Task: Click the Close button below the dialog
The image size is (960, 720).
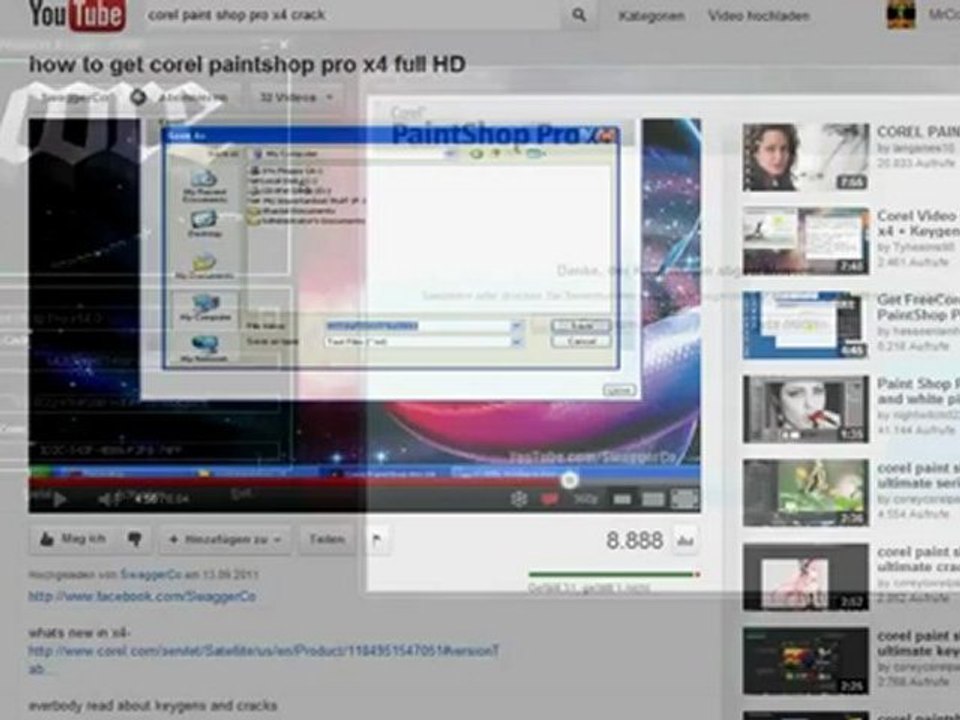Action: pyautogui.click(x=619, y=390)
